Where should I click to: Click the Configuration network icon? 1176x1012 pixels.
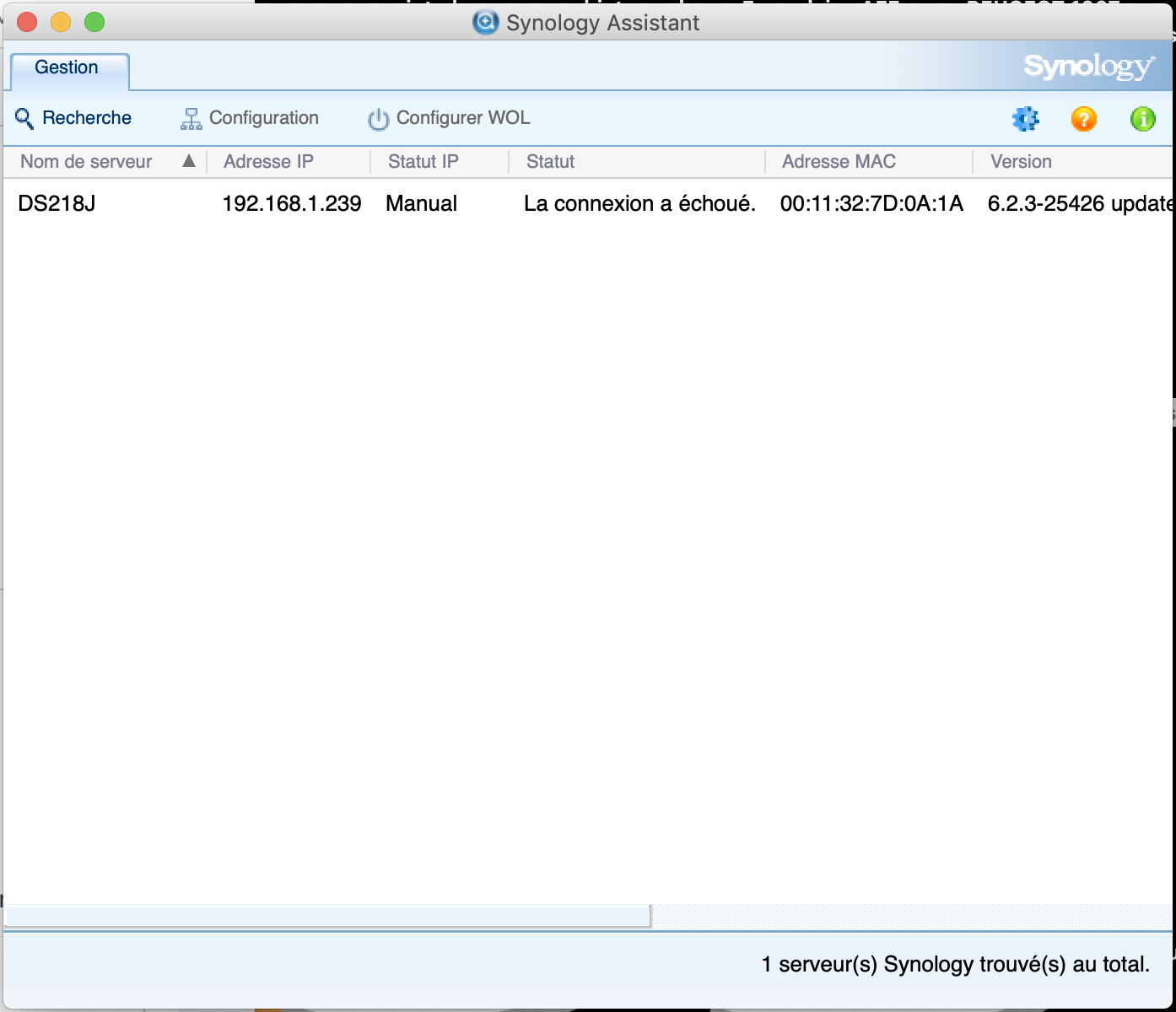coord(192,119)
